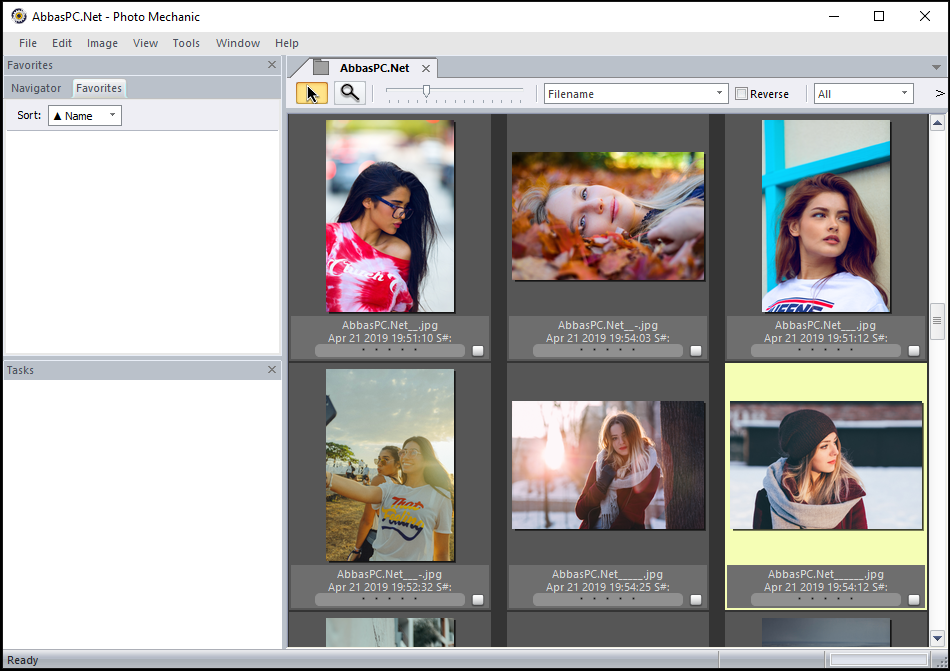Select thumbnail of woman in red tie-dye shirt
Viewport: 950px width, 671px height.
[x=390, y=216]
